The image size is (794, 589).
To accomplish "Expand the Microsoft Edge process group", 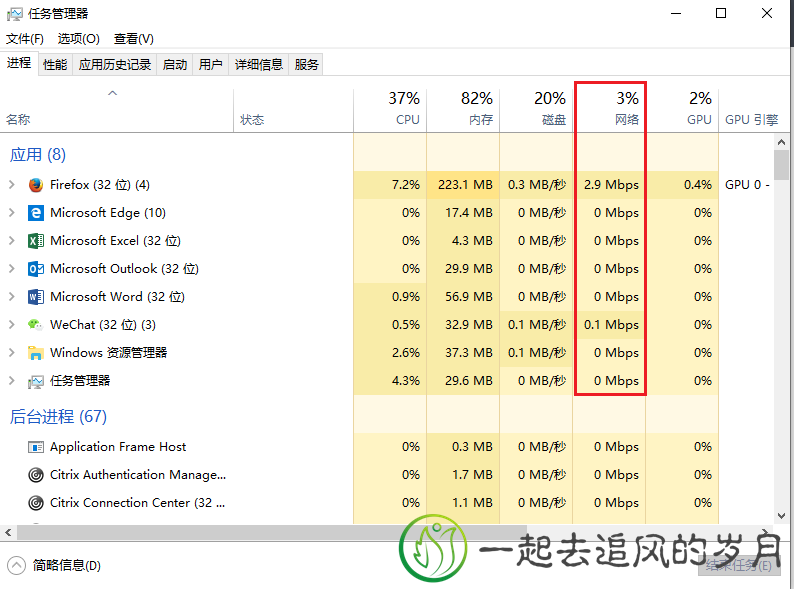I will (12, 213).
